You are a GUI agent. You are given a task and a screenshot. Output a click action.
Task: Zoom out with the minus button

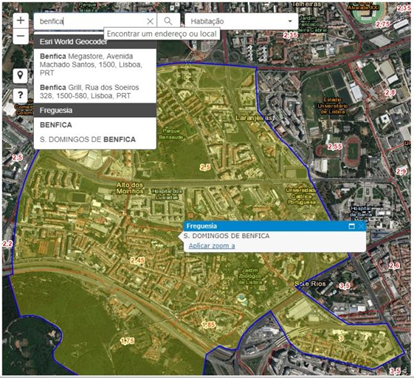[21, 36]
